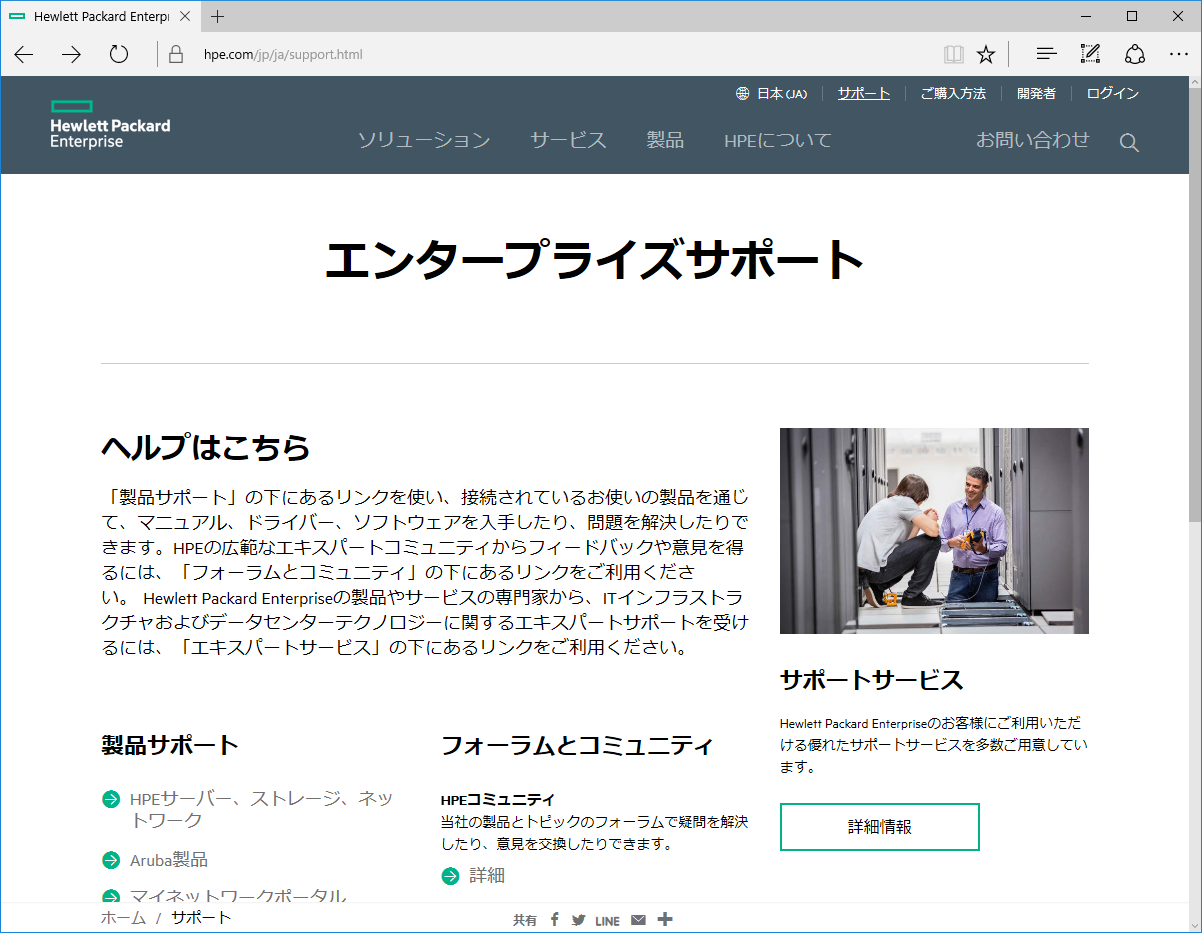Open お問い合わせ contact menu

[x=1033, y=140]
